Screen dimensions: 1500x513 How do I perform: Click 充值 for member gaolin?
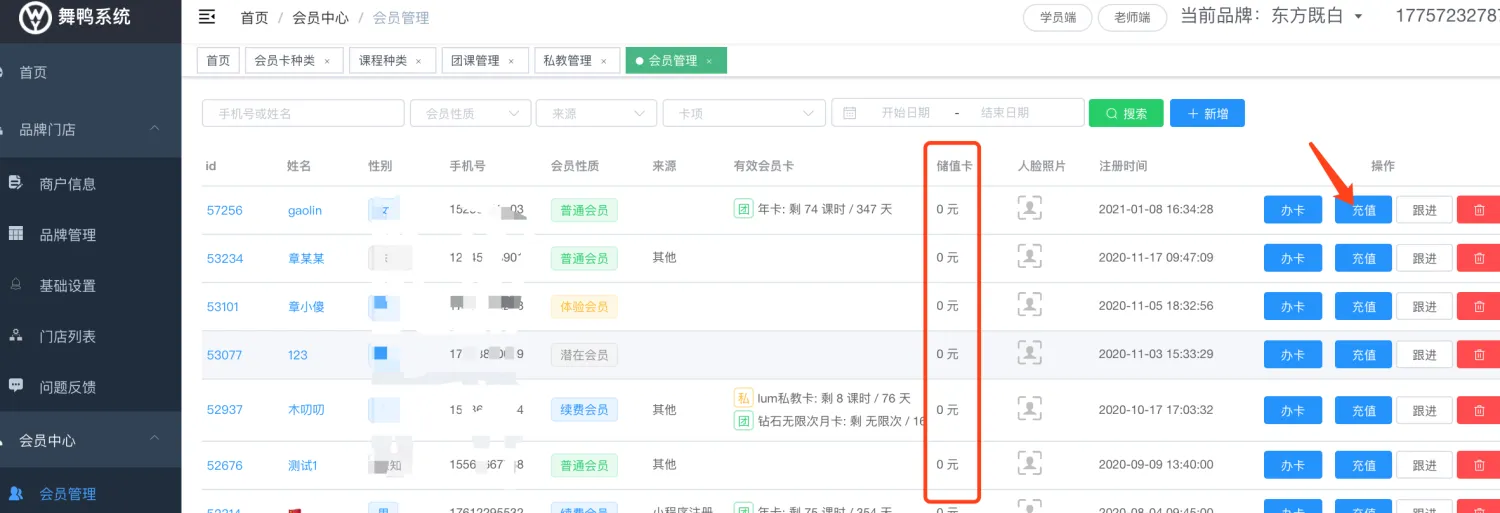pos(1363,210)
